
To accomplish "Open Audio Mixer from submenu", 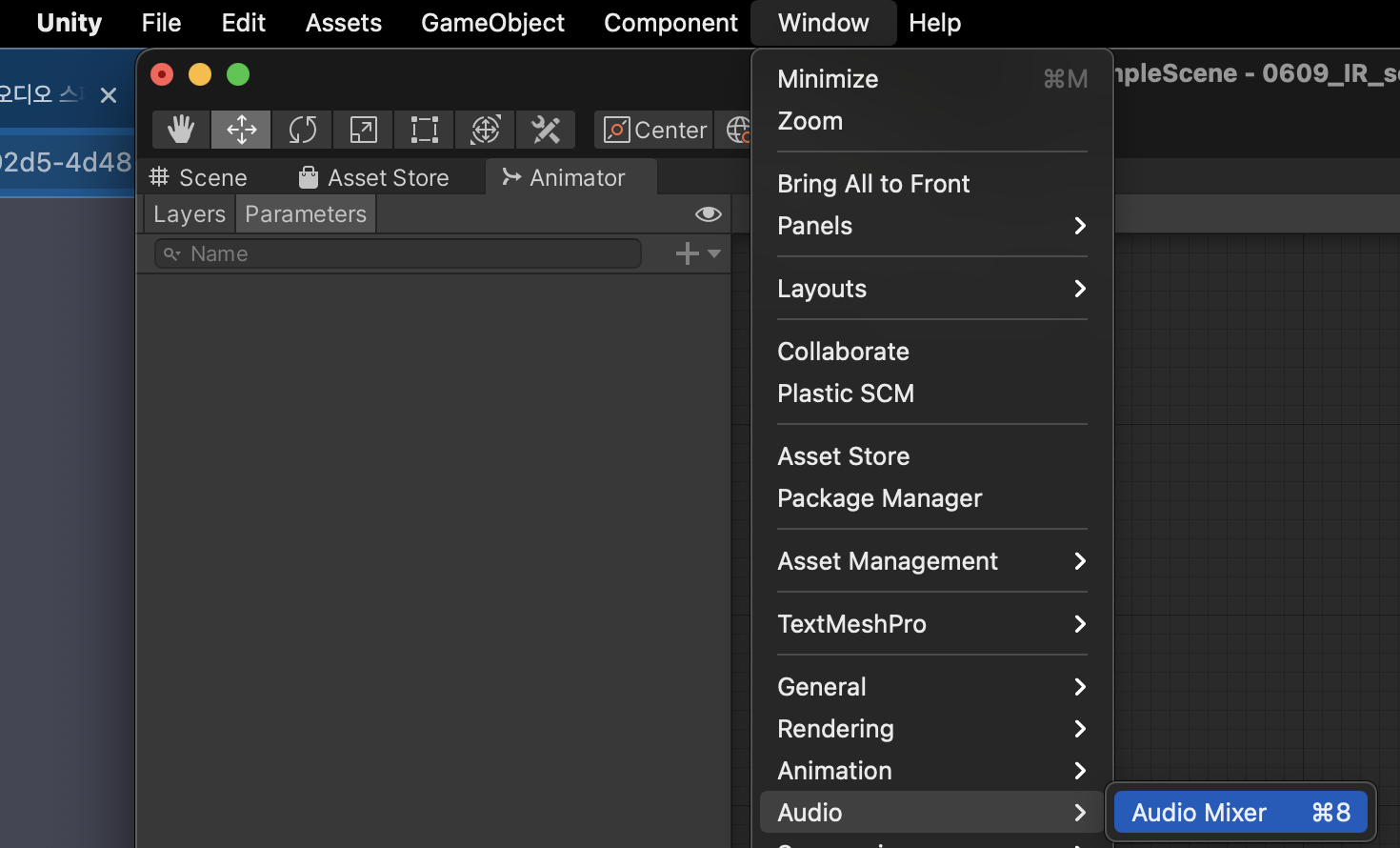I will coord(1240,813).
